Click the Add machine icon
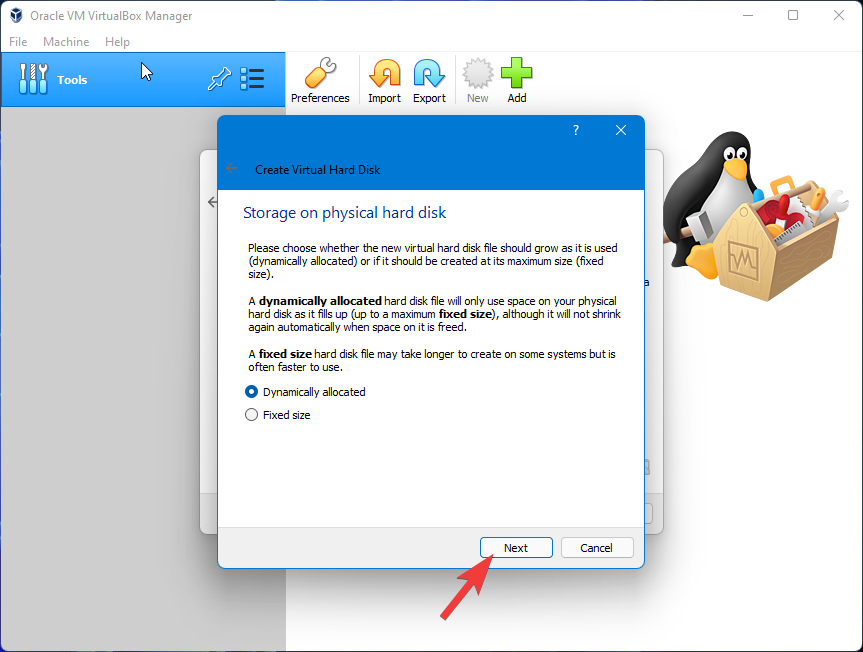Viewport: 863px width, 652px height. (516, 80)
